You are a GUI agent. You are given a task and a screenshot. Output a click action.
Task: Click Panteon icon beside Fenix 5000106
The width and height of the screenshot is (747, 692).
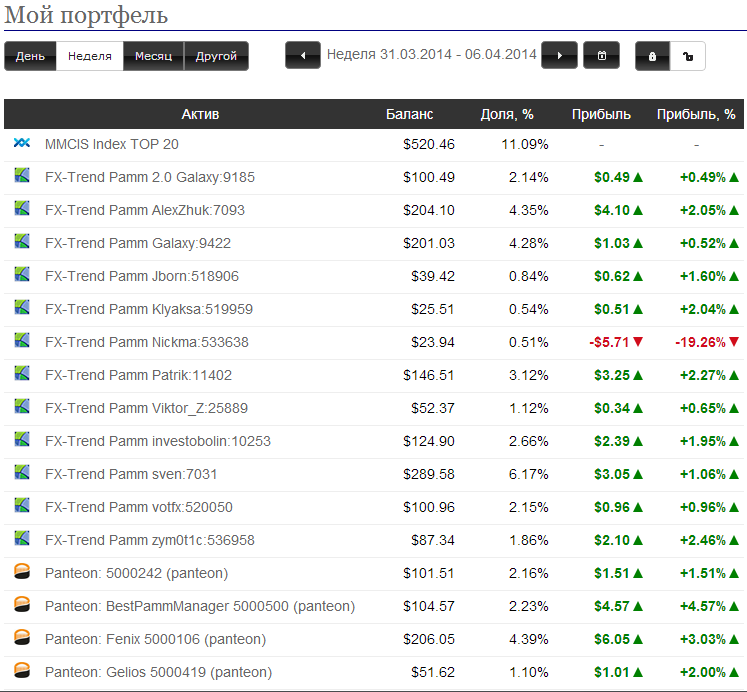tap(22, 637)
